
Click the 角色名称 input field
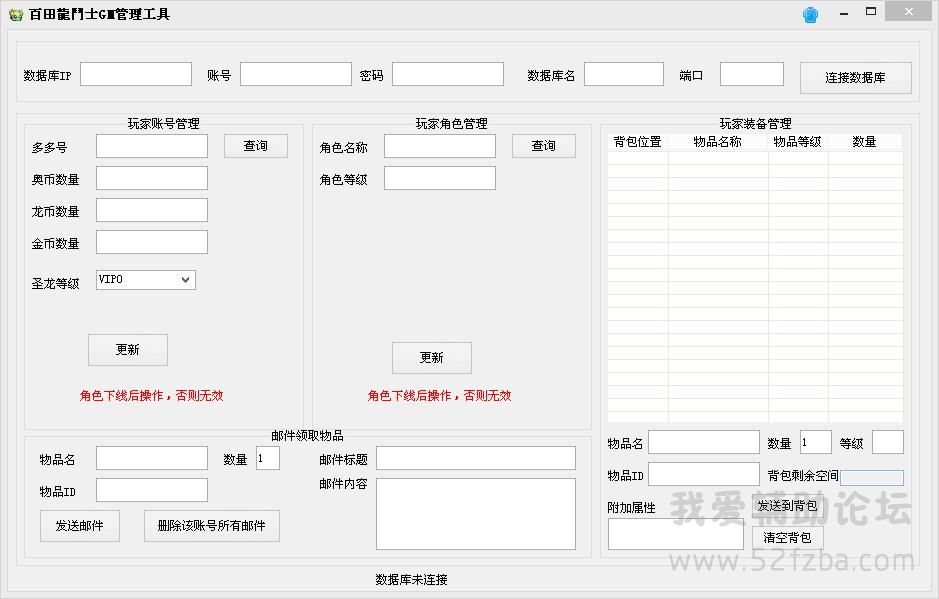(440, 146)
